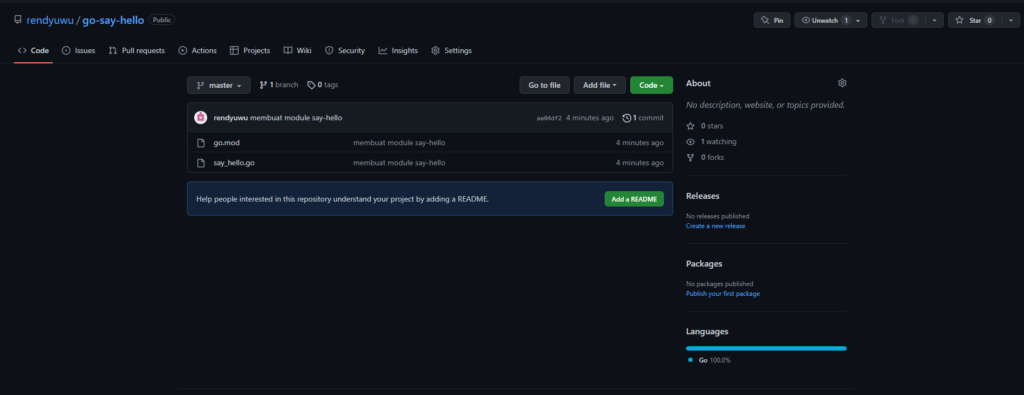
Task: Click the green Add a README button
Action: (634, 198)
